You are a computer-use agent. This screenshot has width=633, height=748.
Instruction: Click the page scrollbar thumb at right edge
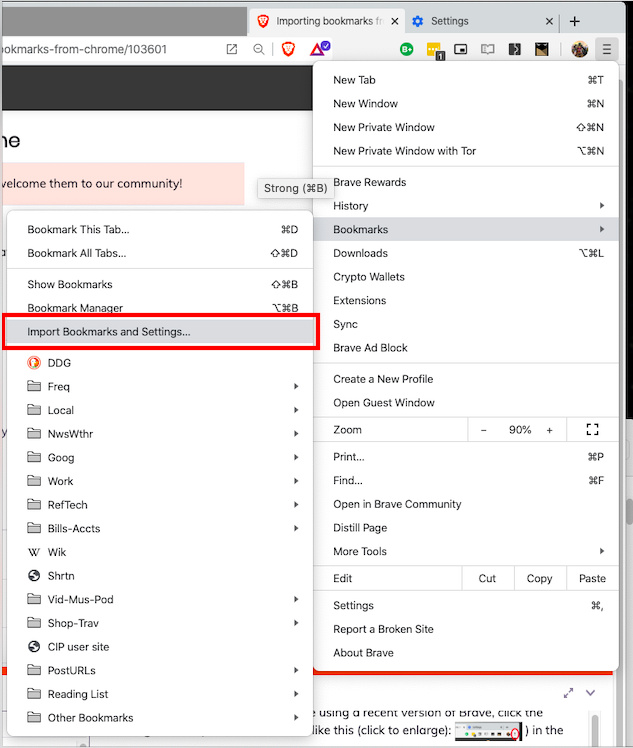tap(630, 511)
